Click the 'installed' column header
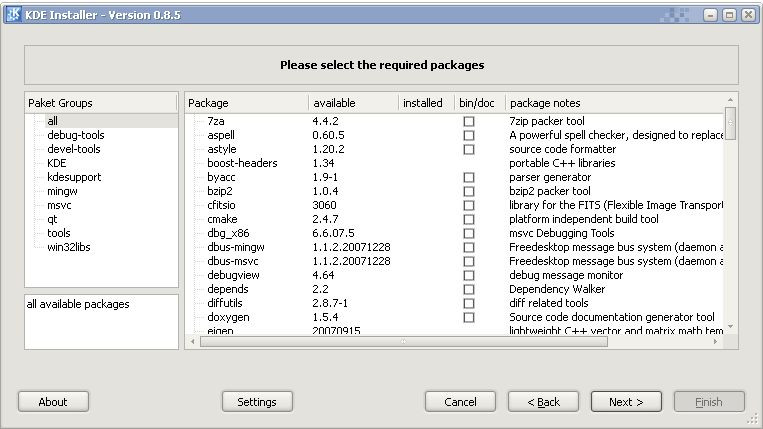The image size is (763, 429). (426, 103)
